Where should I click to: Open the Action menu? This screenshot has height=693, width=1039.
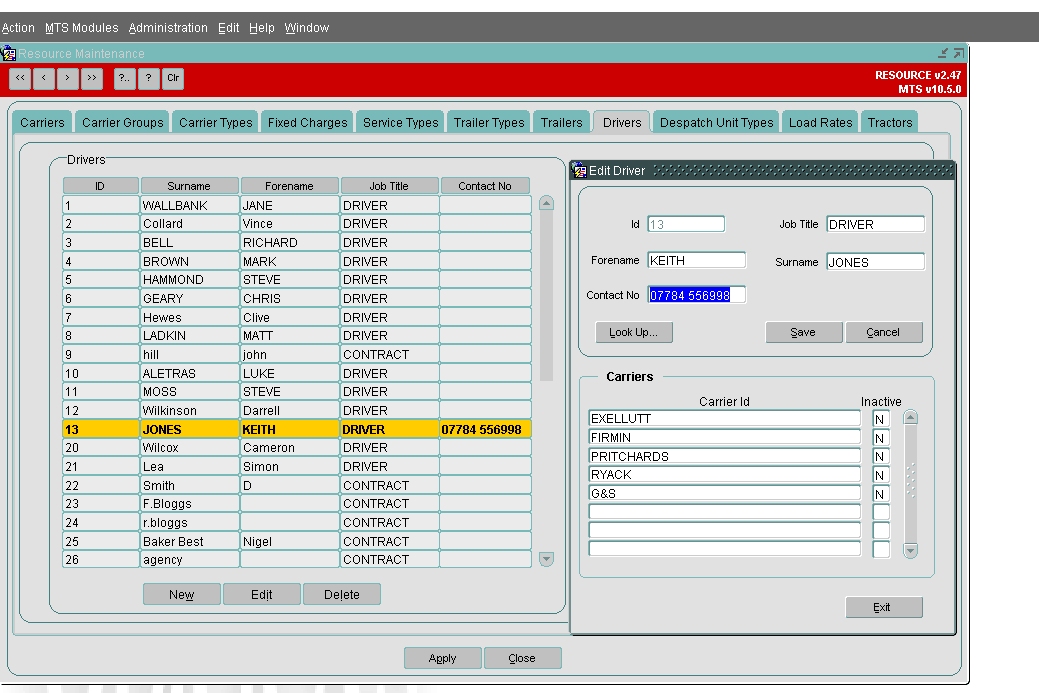click(x=18, y=28)
